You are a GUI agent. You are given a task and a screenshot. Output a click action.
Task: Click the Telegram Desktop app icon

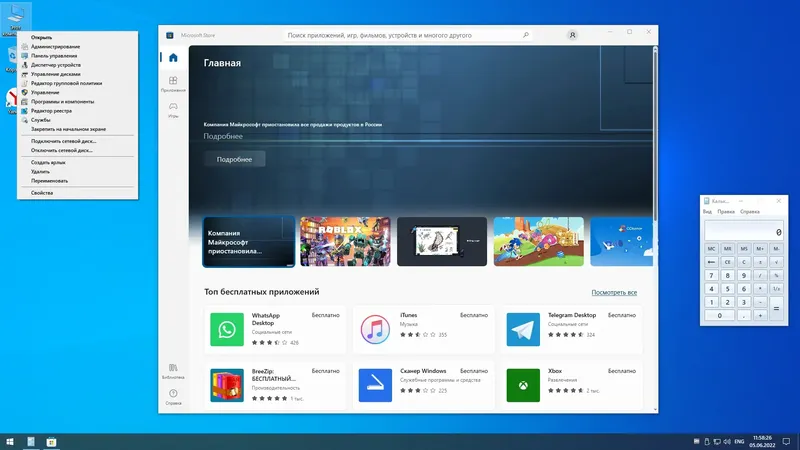(x=523, y=330)
